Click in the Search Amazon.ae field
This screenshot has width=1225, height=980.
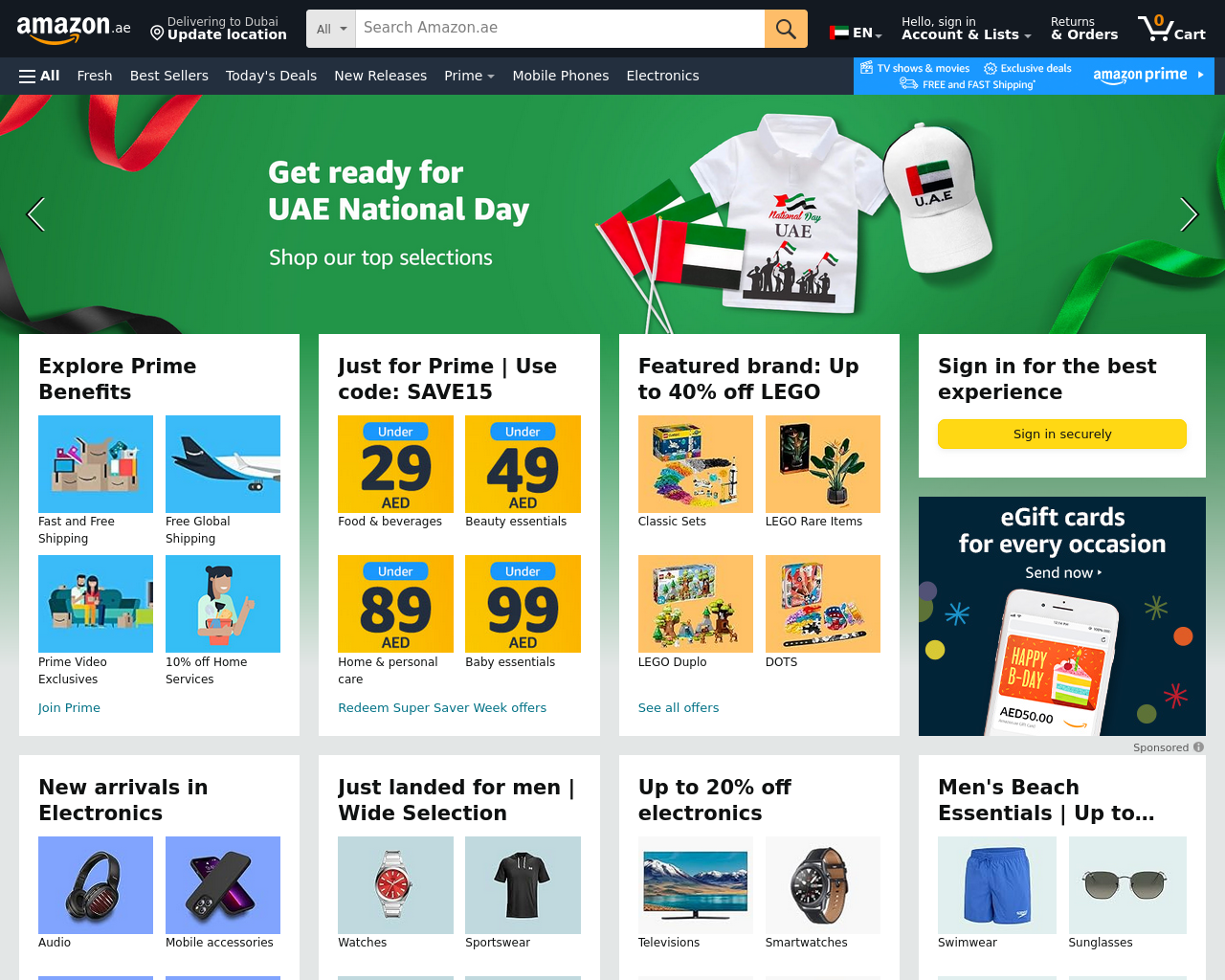point(560,29)
